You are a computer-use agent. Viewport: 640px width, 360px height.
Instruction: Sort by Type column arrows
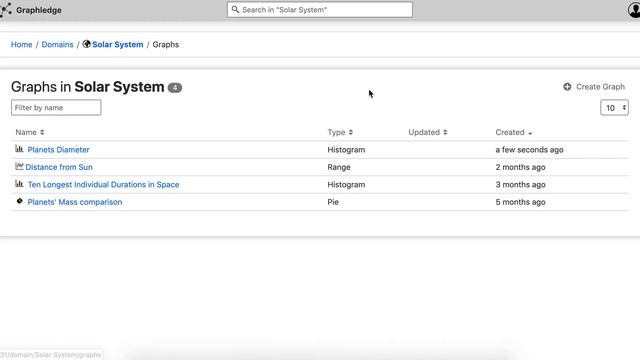[351, 132]
